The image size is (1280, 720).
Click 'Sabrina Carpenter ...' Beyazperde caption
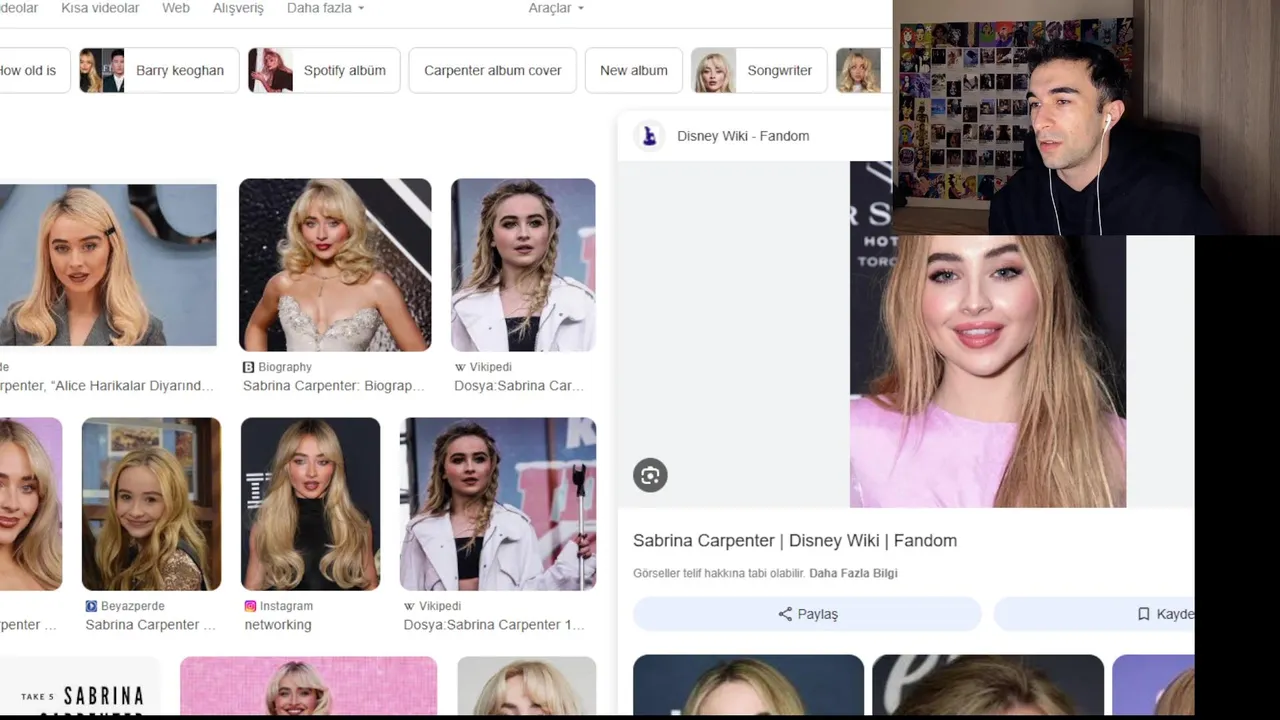150,625
